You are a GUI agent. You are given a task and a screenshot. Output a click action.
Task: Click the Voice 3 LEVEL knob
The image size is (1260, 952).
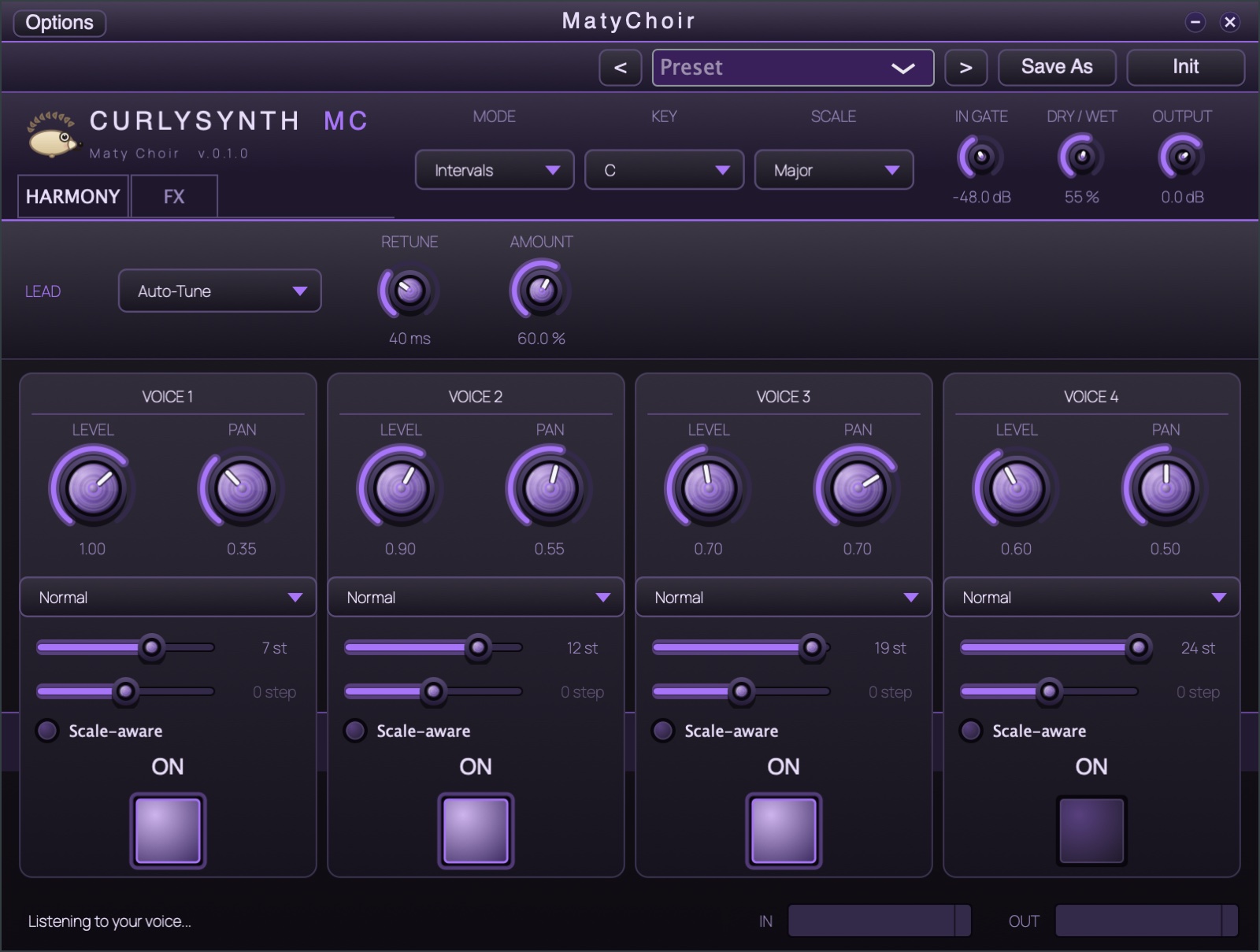[x=709, y=487]
